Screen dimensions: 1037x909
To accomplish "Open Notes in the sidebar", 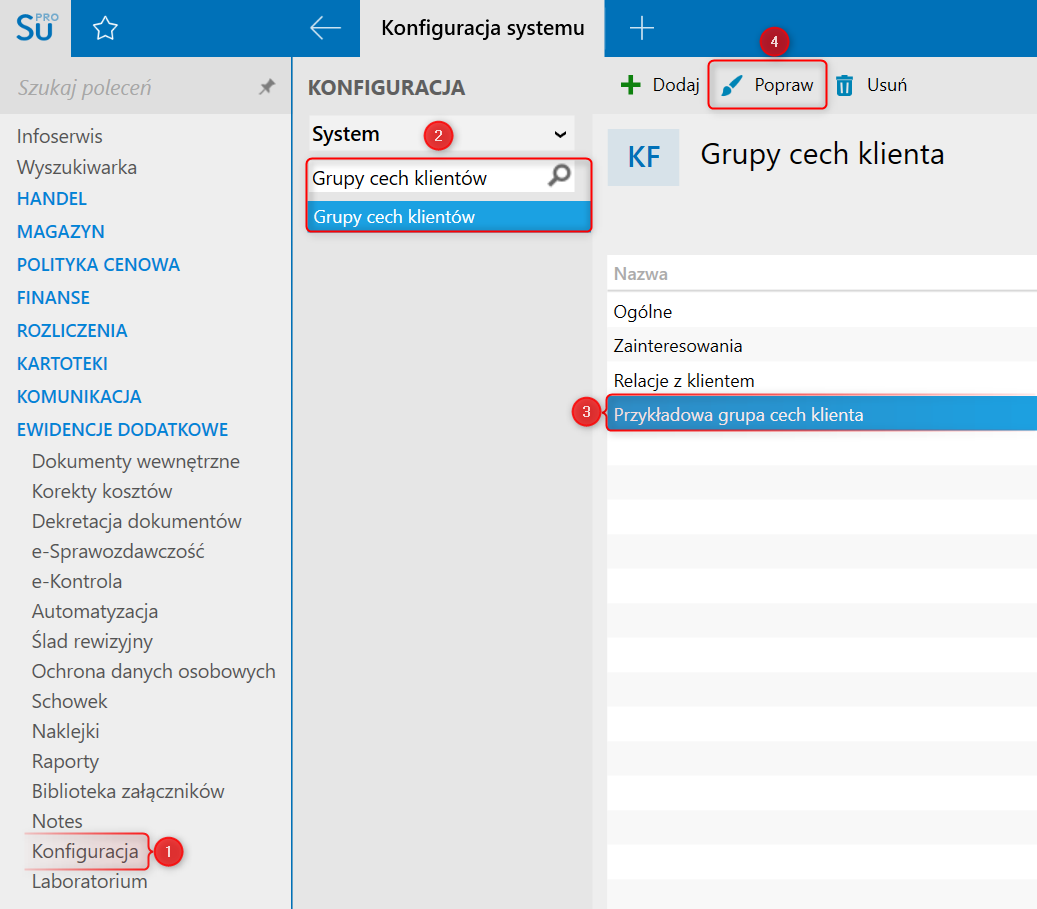I will pyautogui.click(x=58, y=821).
